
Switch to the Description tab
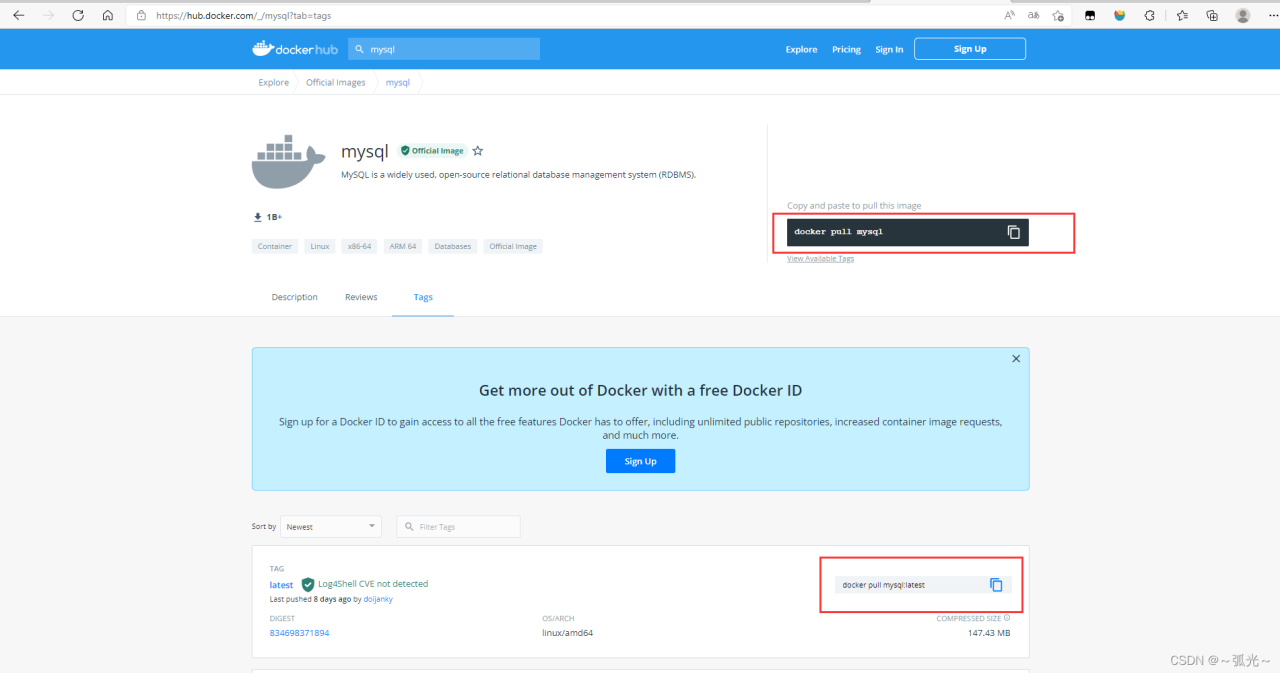294,297
